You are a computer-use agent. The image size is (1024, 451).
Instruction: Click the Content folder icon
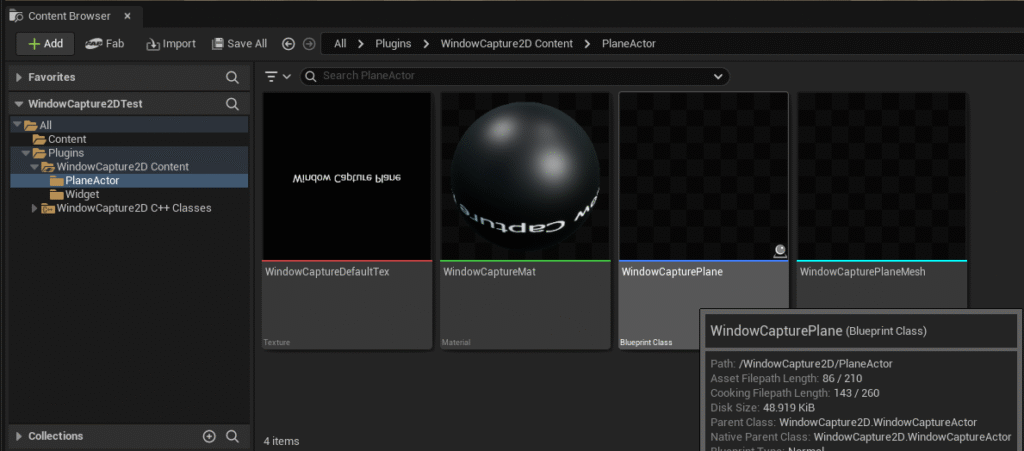[x=39, y=139]
